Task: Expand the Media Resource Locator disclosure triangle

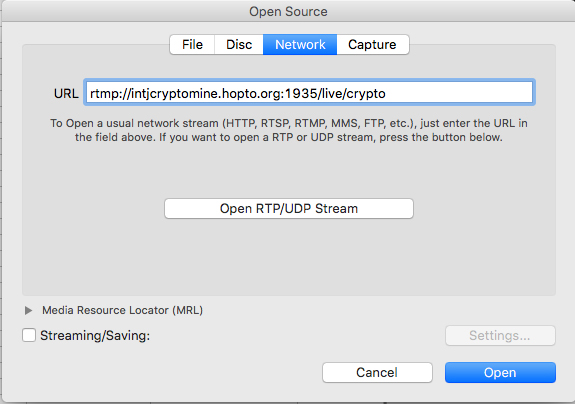Action: 28,311
